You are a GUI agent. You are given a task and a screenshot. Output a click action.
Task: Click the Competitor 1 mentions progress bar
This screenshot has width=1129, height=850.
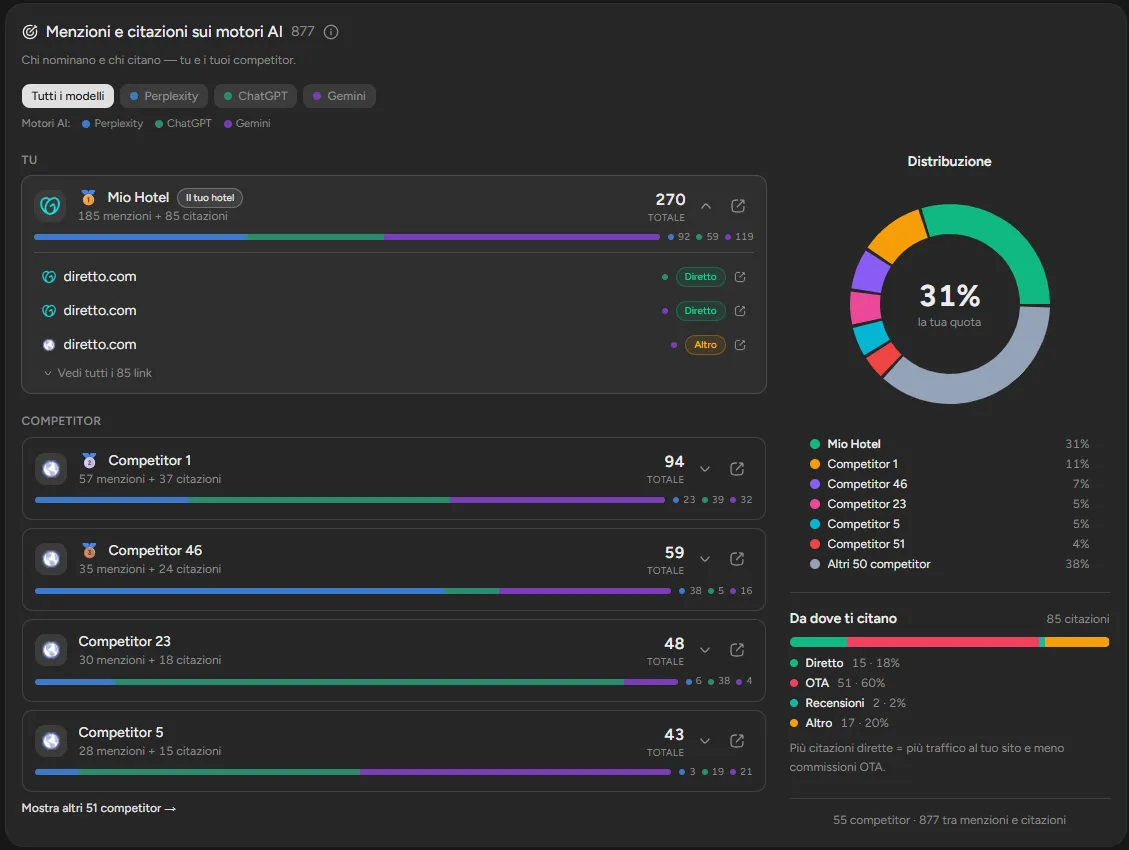[x=350, y=499]
